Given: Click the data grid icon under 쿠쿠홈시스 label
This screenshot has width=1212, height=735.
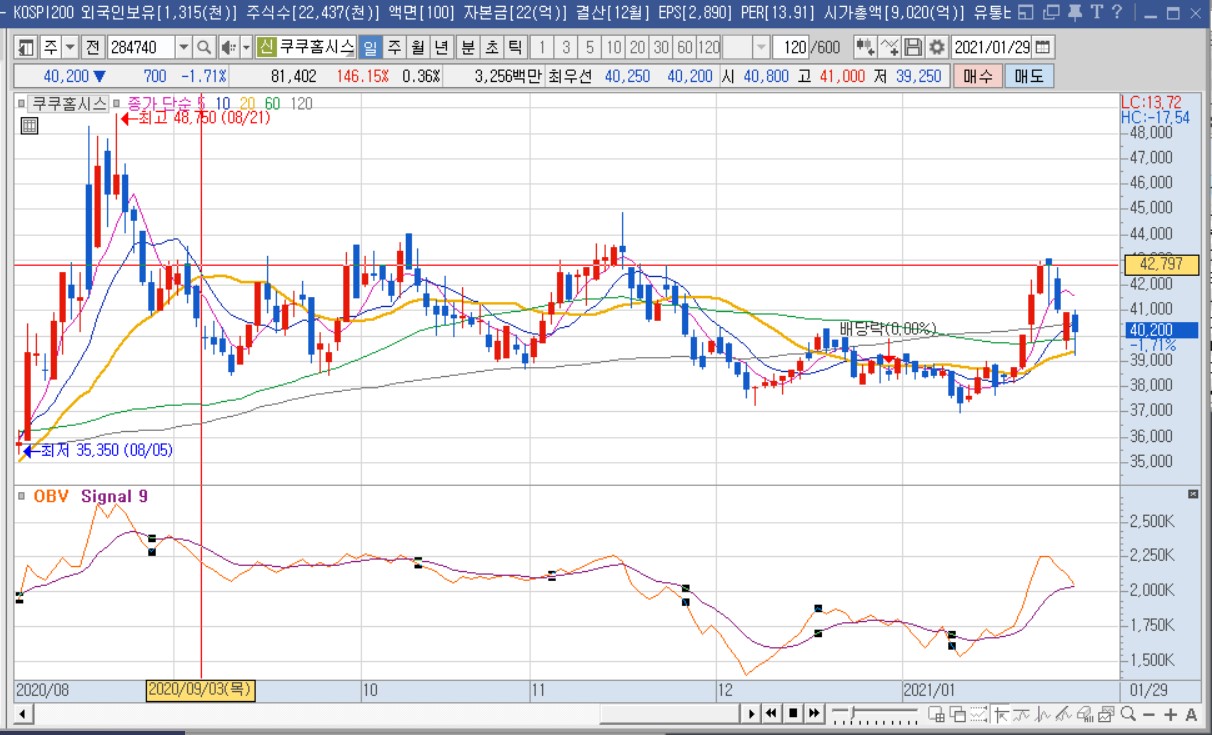Looking at the screenshot, I should point(29,125).
